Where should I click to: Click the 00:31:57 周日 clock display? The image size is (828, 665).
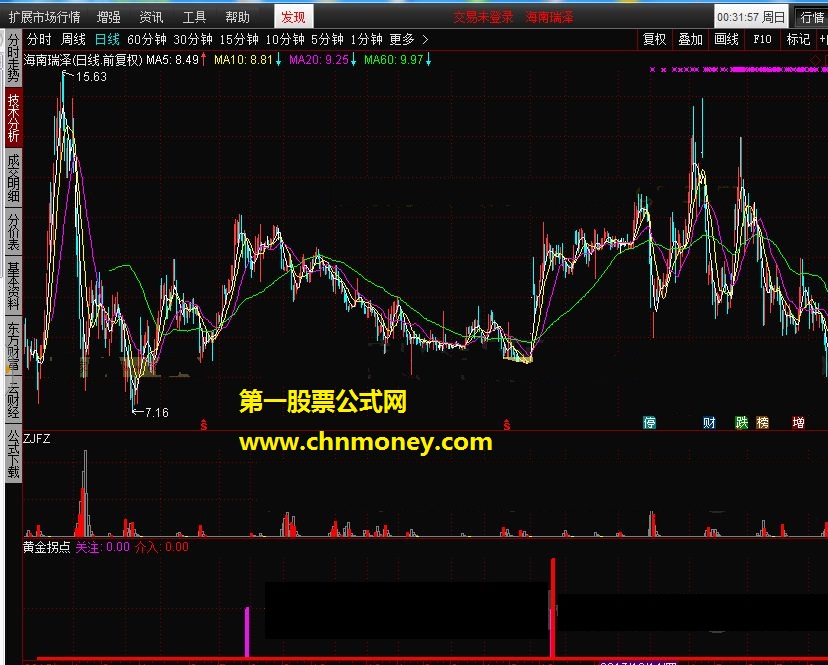[x=751, y=17]
